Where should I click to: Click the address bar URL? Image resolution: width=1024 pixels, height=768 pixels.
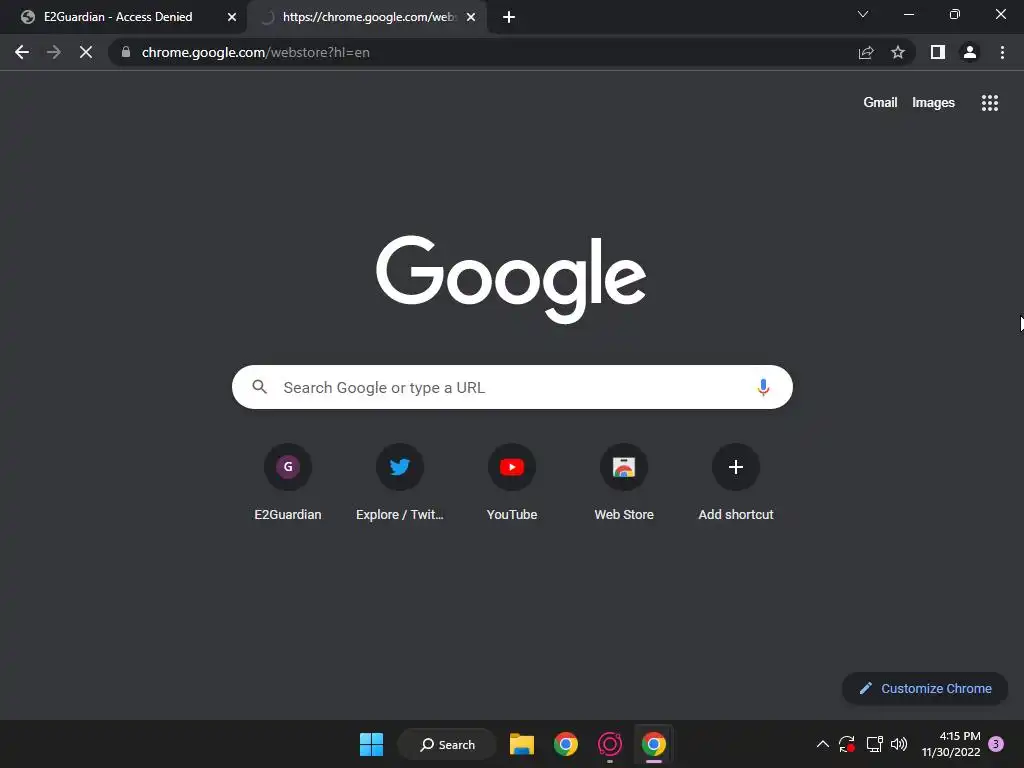click(255, 52)
